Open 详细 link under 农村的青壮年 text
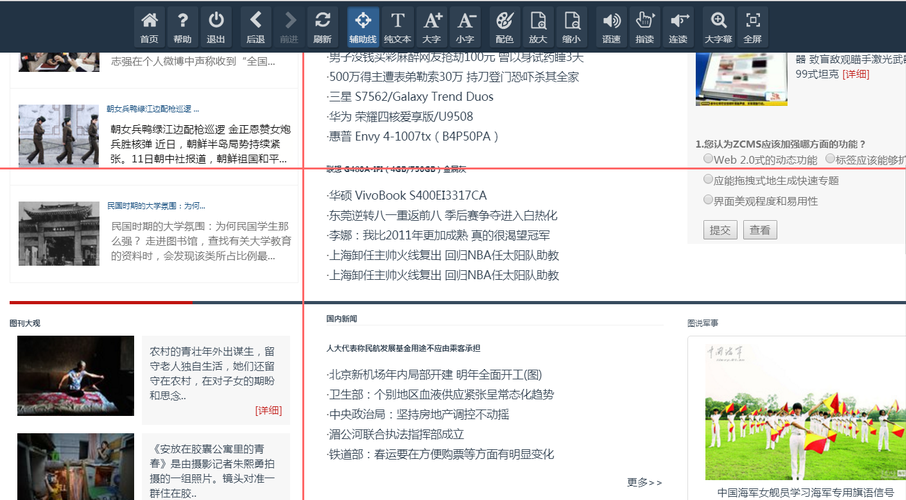Viewport: 906px width, 500px height. point(269,410)
